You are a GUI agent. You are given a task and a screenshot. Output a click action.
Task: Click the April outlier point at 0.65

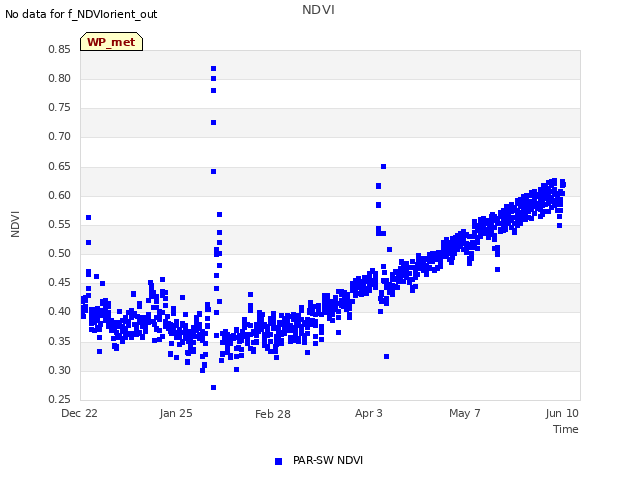383,167
